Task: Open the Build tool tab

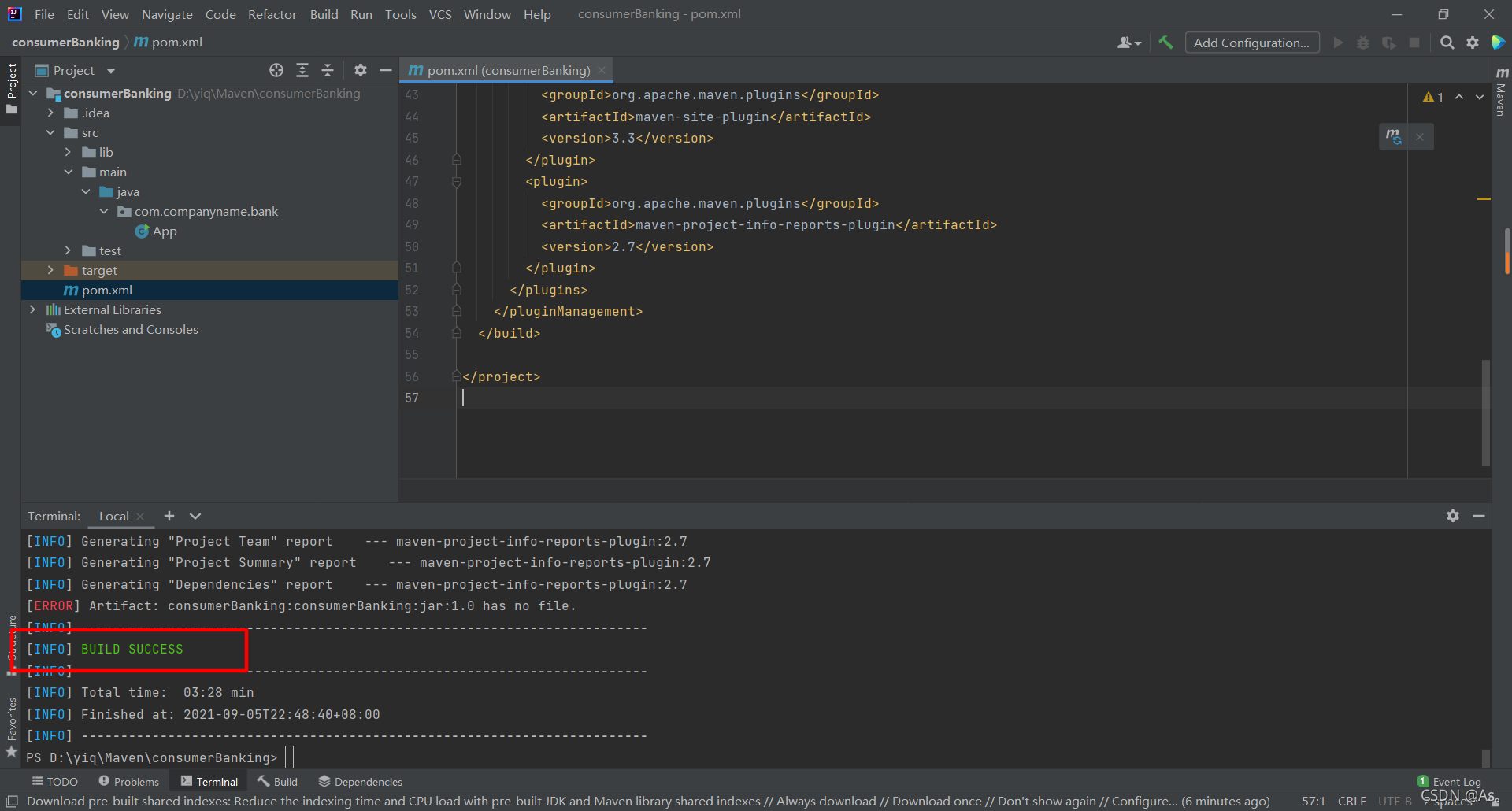Action: [277, 781]
